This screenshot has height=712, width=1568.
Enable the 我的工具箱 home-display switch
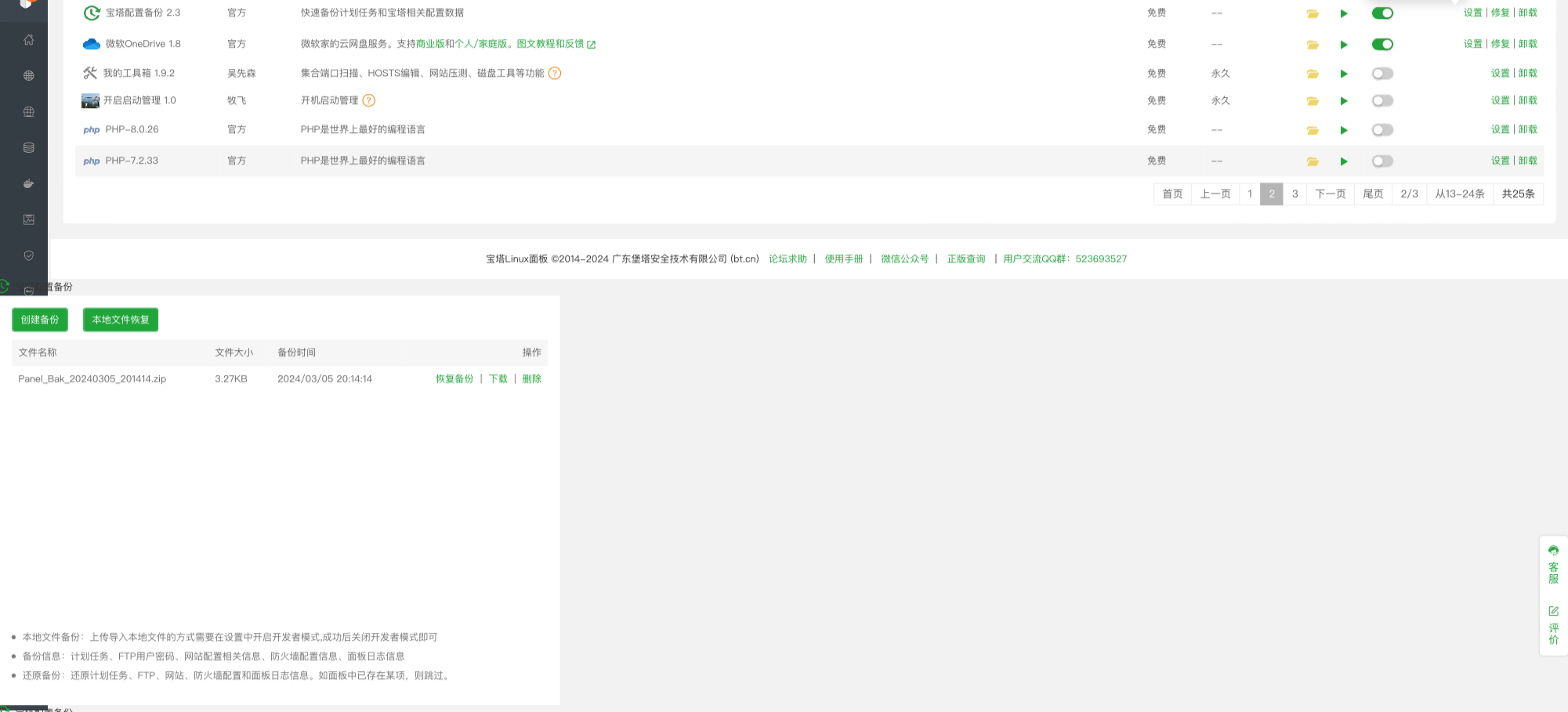point(1382,74)
